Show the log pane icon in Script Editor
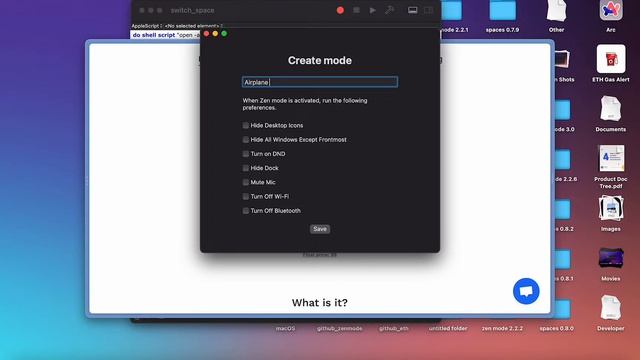 click(413, 10)
